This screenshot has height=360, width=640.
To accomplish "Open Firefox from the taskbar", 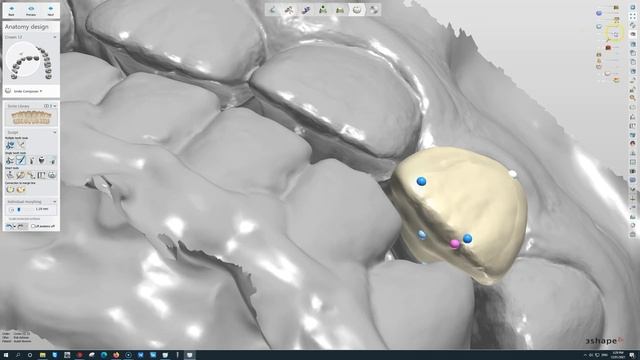I will click(x=116, y=355).
